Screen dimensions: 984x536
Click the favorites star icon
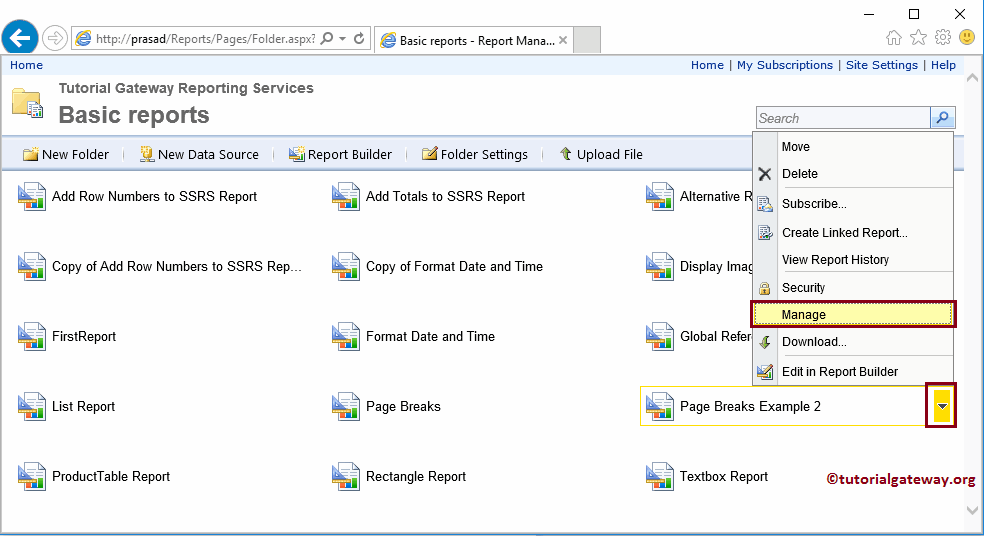point(919,38)
